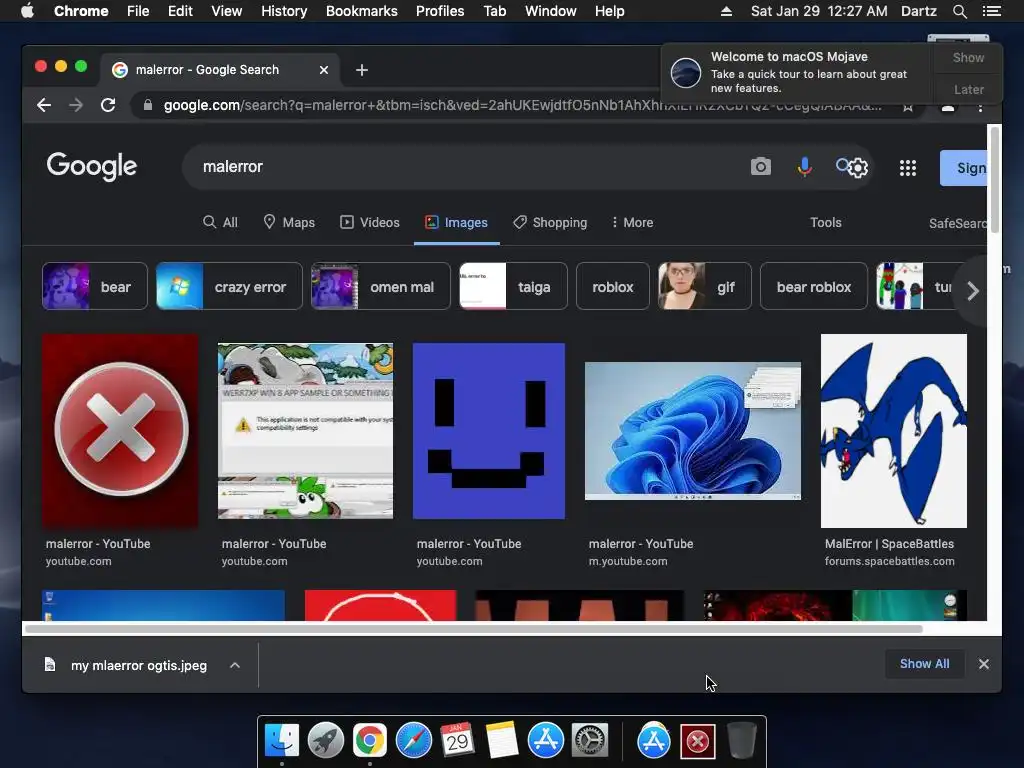This screenshot has width=1024, height=768.
Task: Open Calendar from the Dock
Action: (x=457, y=741)
